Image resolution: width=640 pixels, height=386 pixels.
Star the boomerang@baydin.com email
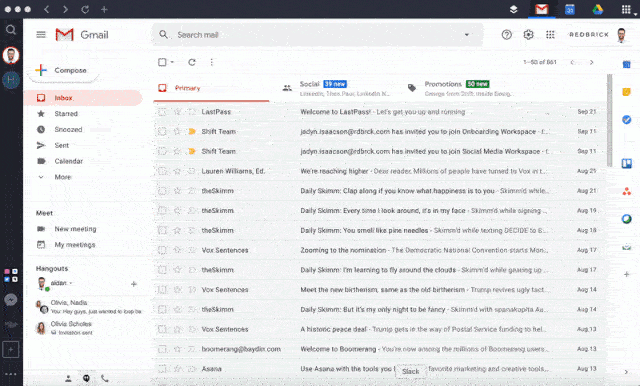click(x=177, y=349)
